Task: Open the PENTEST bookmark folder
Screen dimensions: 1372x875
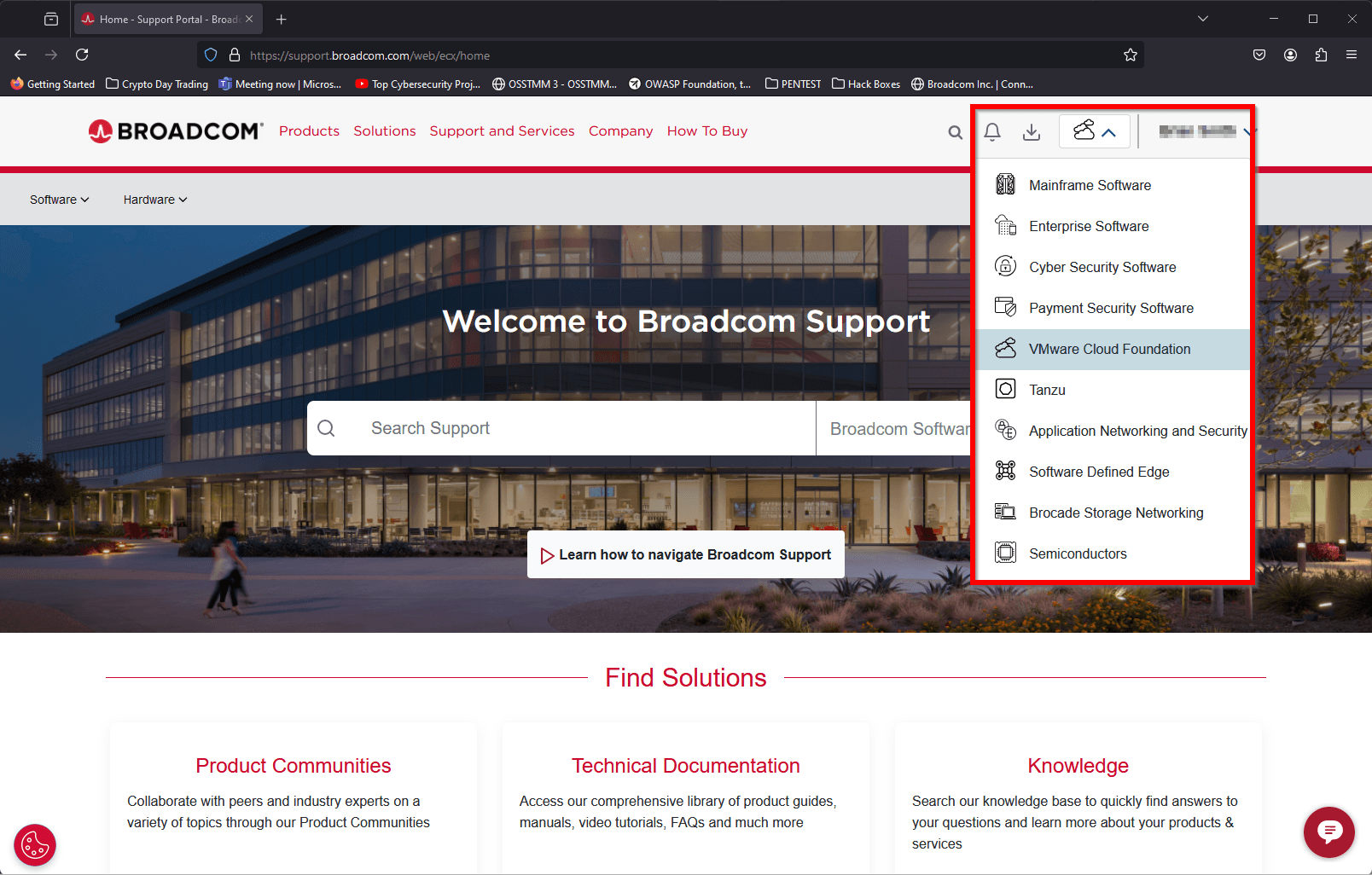Action: pos(794,84)
